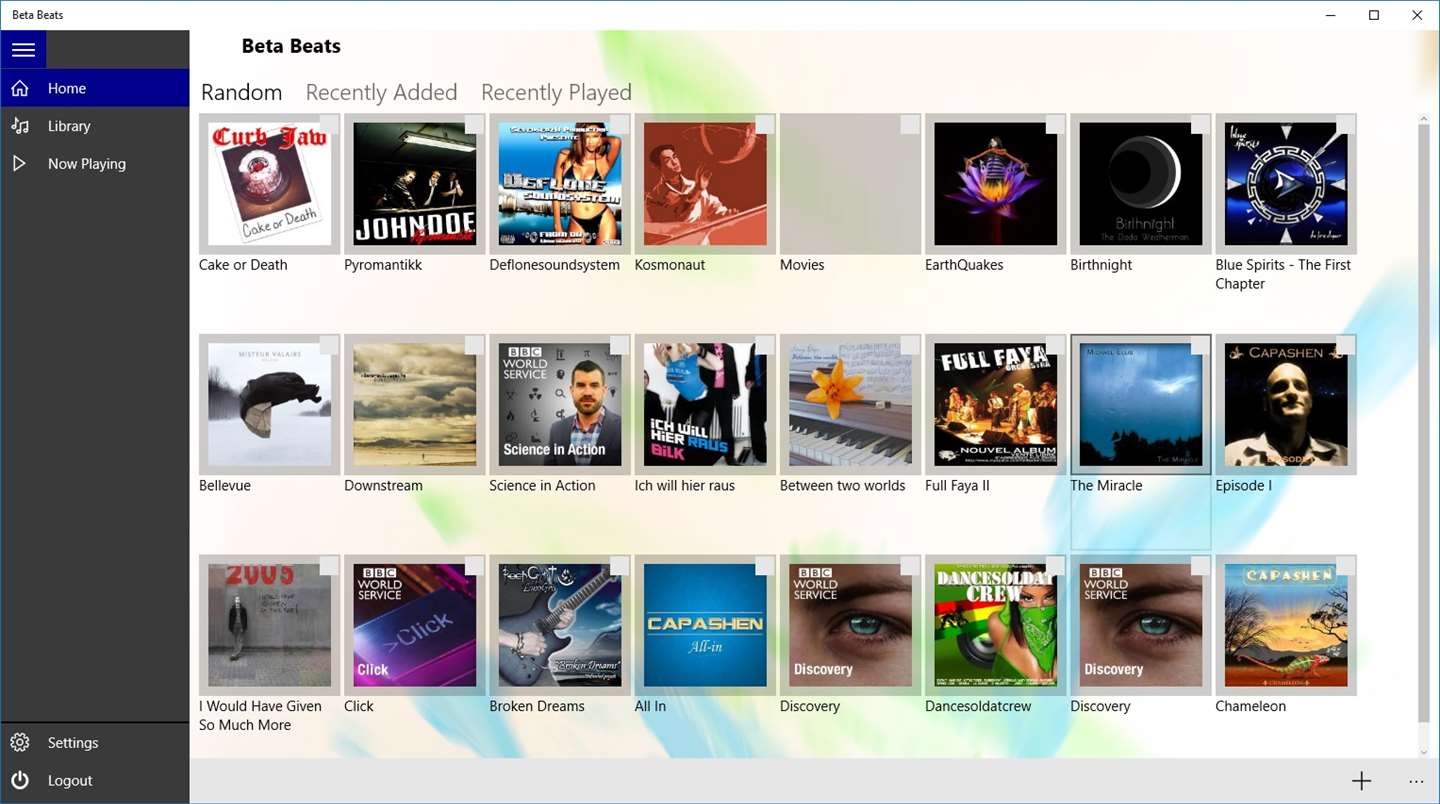Open the Science in Action cover
The image size is (1440, 804).
pos(560,405)
